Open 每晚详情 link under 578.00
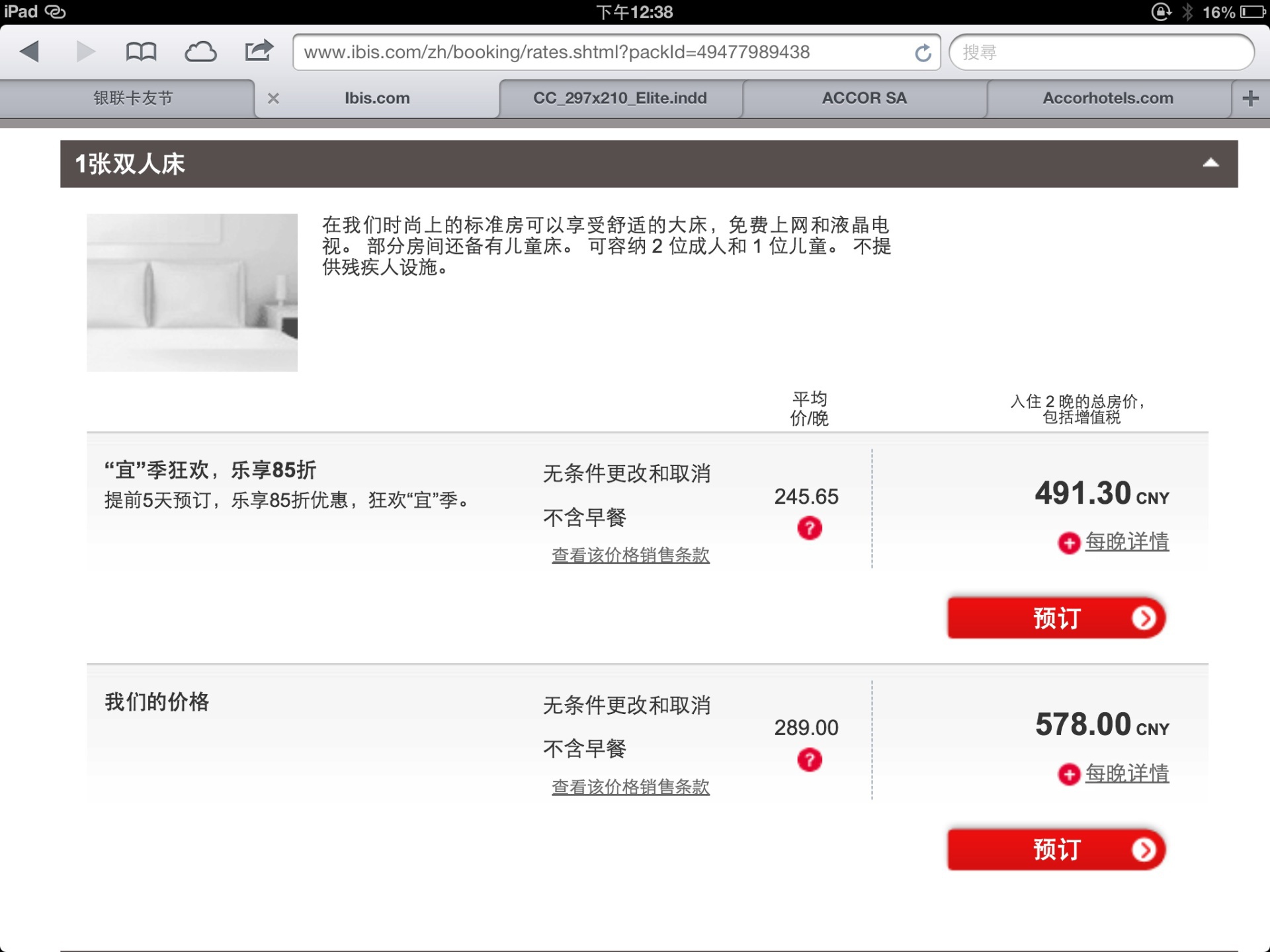The width and height of the screenshot is (1270, 952). click(x=1127, y=773)
